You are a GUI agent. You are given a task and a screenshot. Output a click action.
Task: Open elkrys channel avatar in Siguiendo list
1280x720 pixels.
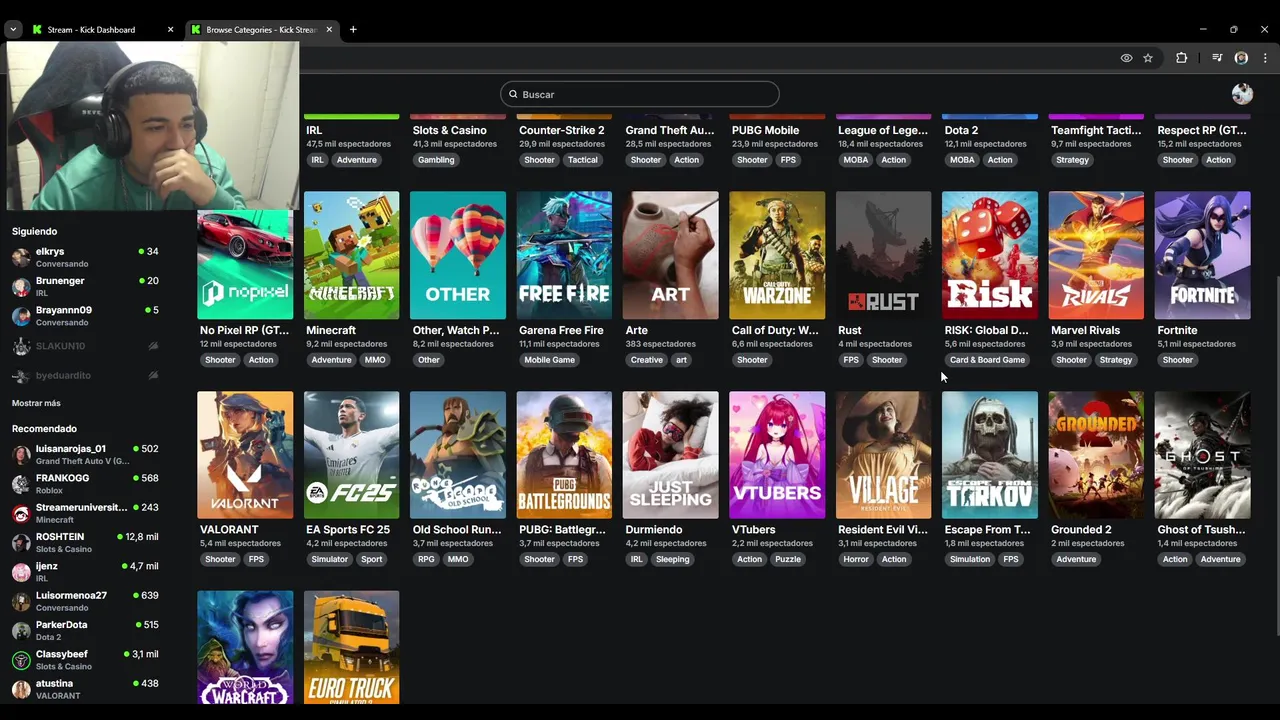[21, 257]
